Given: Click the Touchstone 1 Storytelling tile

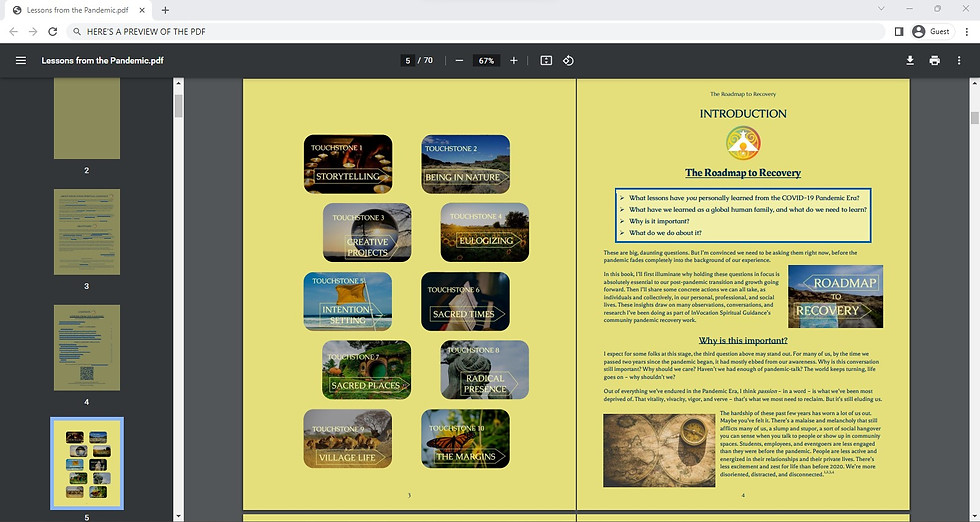Looking at the screenshot, I should tap(348, 164).
